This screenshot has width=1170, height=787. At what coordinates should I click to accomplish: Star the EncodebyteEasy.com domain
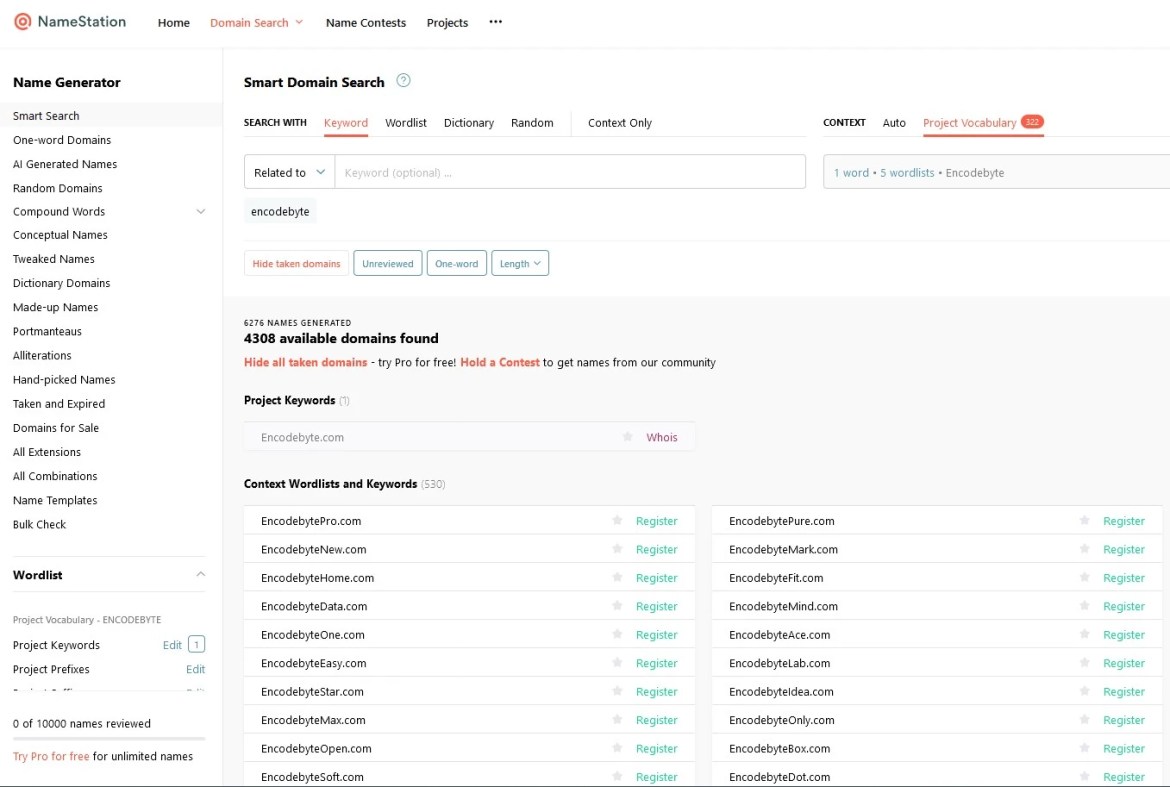tap(617, 662)
